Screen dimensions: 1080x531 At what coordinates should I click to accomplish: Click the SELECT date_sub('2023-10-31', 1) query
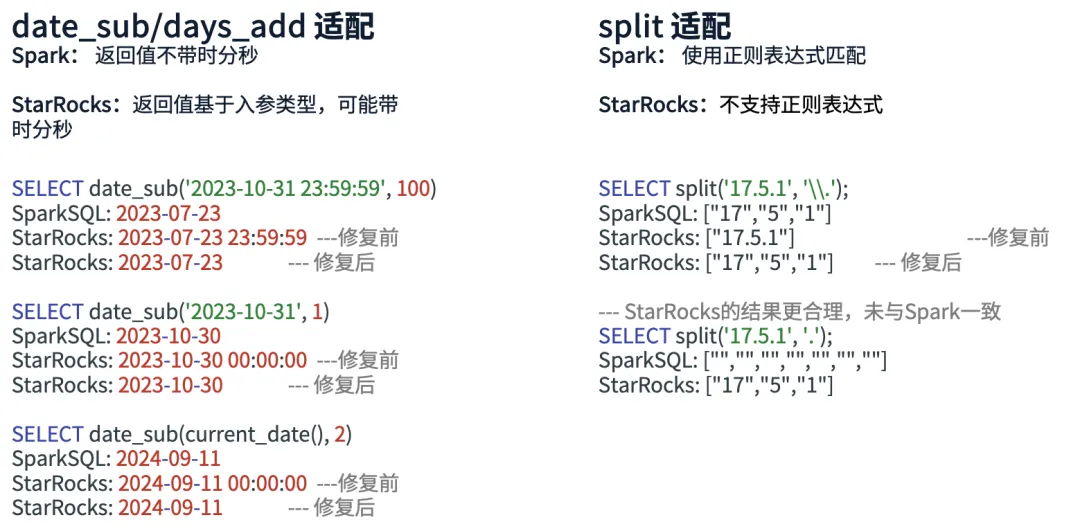click(x=171, y=311)
